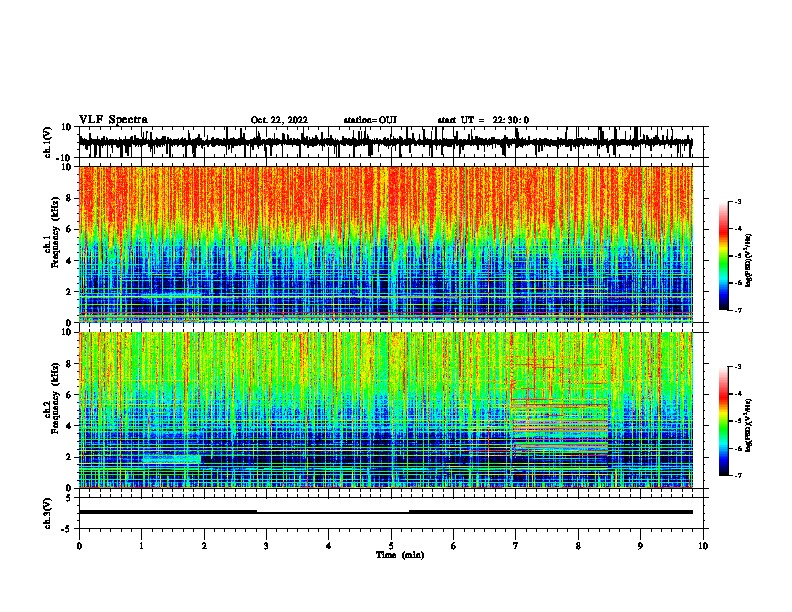Click the ch.2 frequency tick label "8"
Screen dimensions: 792x612
pos(70,363)
